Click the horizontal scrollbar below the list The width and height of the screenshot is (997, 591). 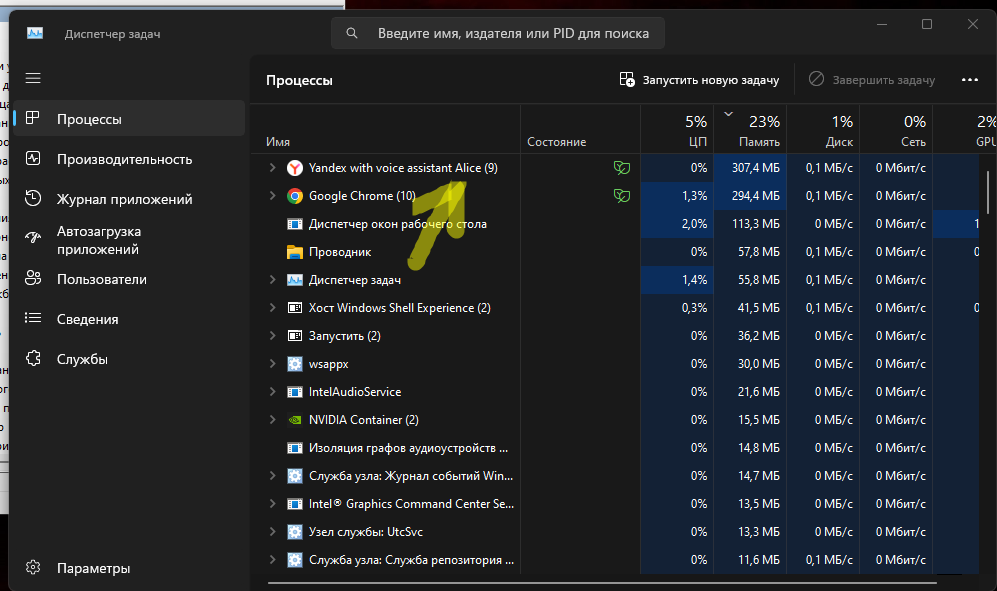coord(602,582)
